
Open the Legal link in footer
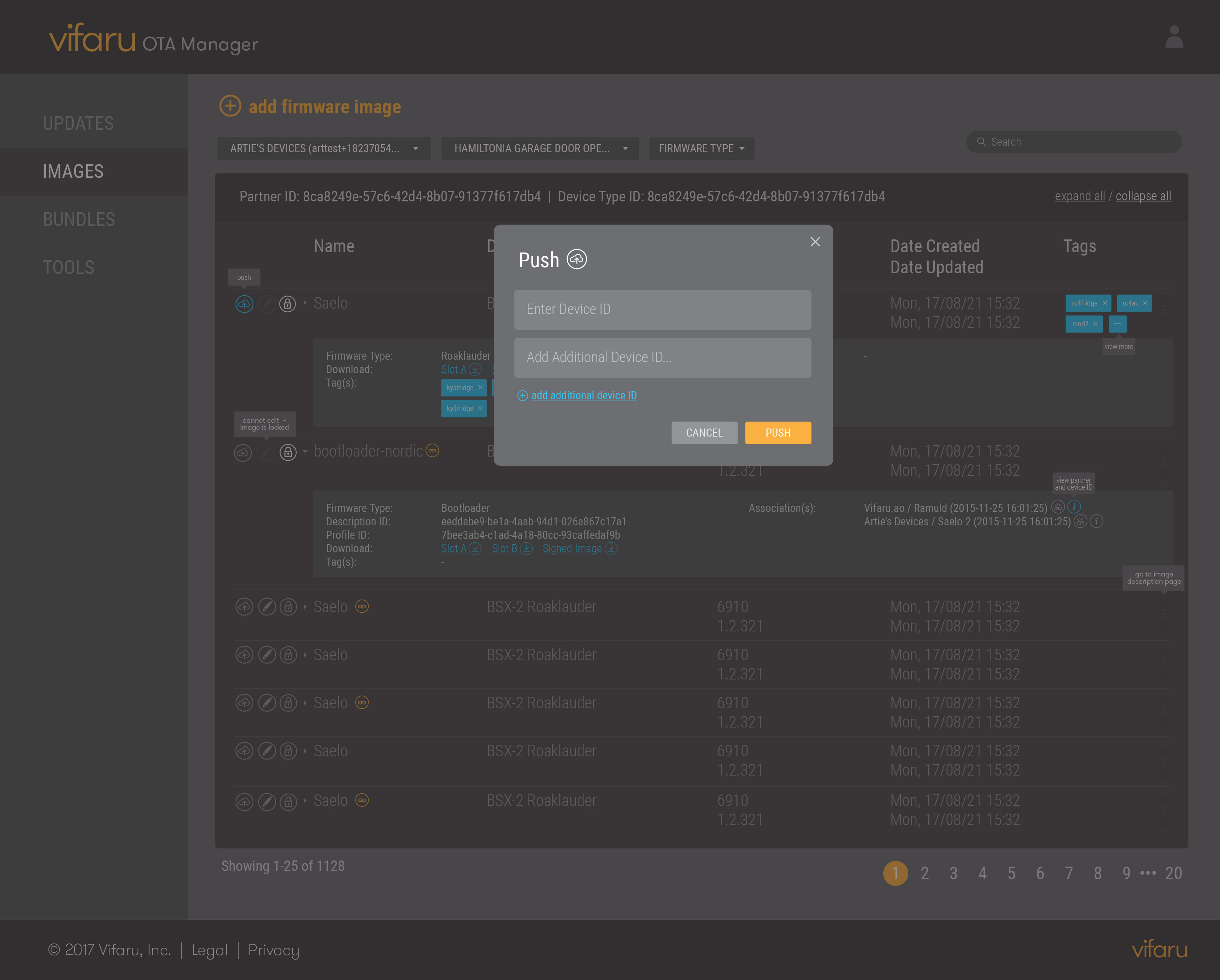(x=209, y=950)
